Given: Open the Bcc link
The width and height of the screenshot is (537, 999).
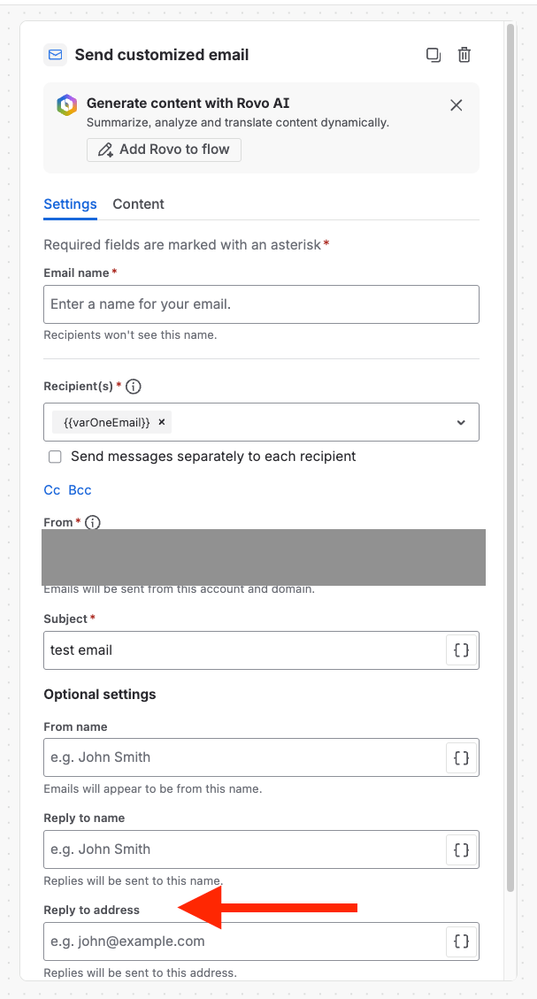Looking at the screenshot, I should point(80,490).
